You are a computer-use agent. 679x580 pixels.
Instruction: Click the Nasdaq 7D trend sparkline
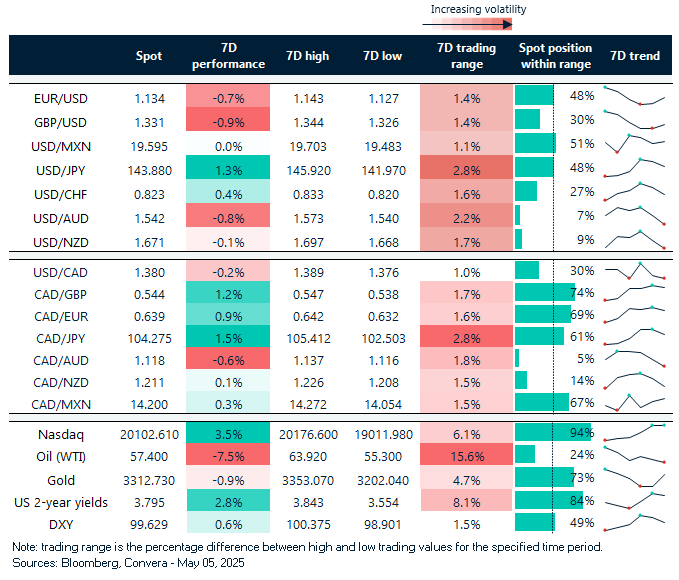click(x=635, y=432)
